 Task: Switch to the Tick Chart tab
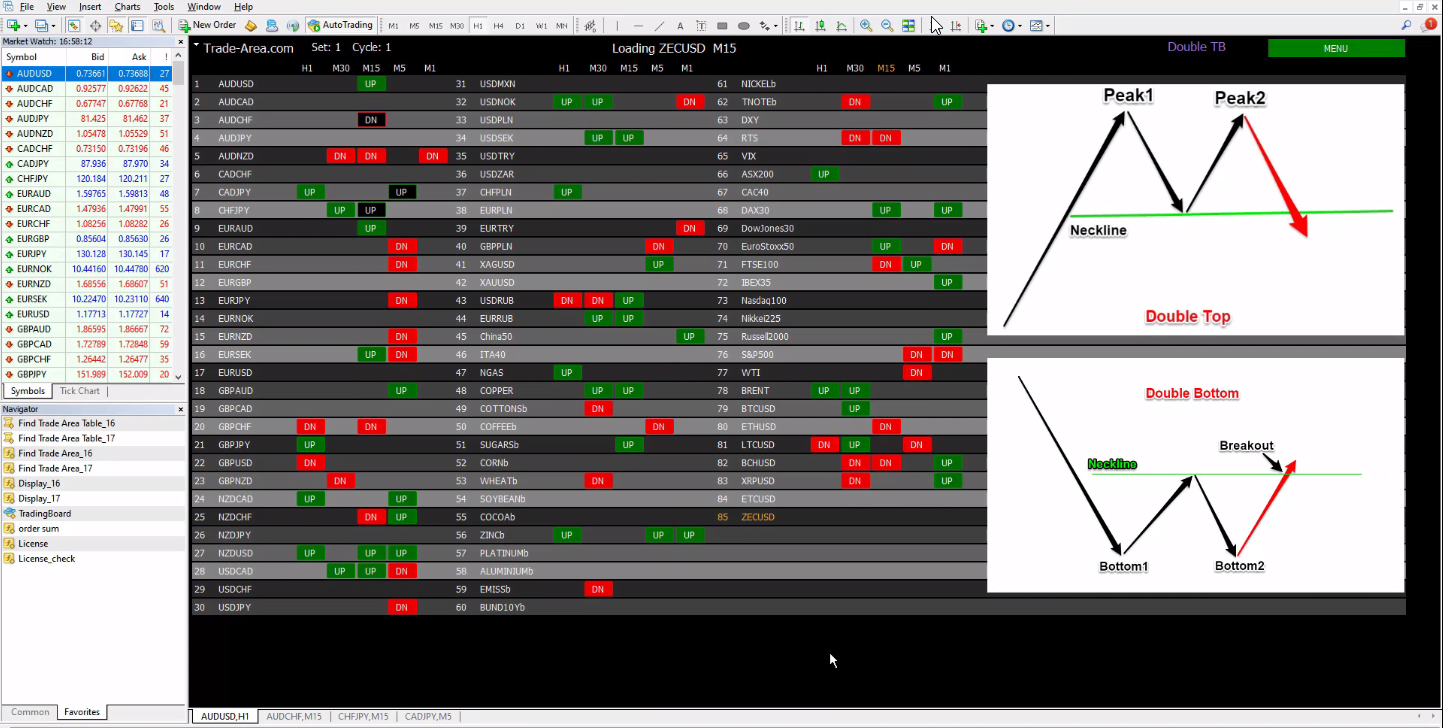point(79,391)
